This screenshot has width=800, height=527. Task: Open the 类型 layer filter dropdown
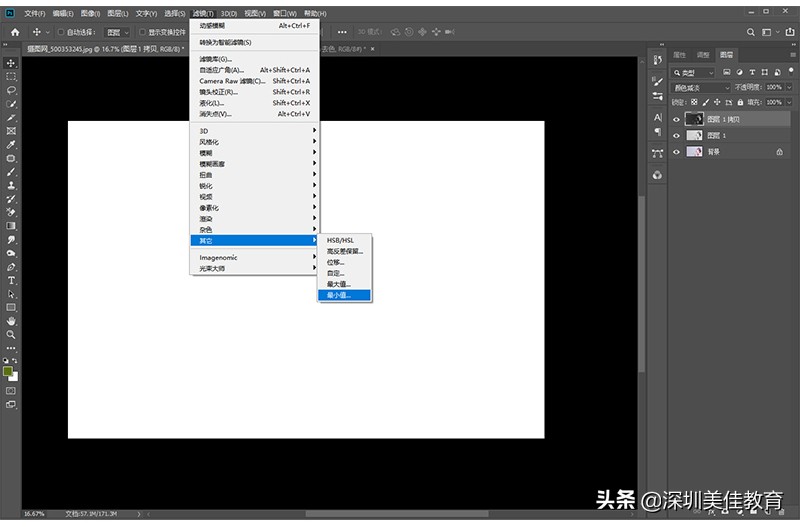(693, 73)
